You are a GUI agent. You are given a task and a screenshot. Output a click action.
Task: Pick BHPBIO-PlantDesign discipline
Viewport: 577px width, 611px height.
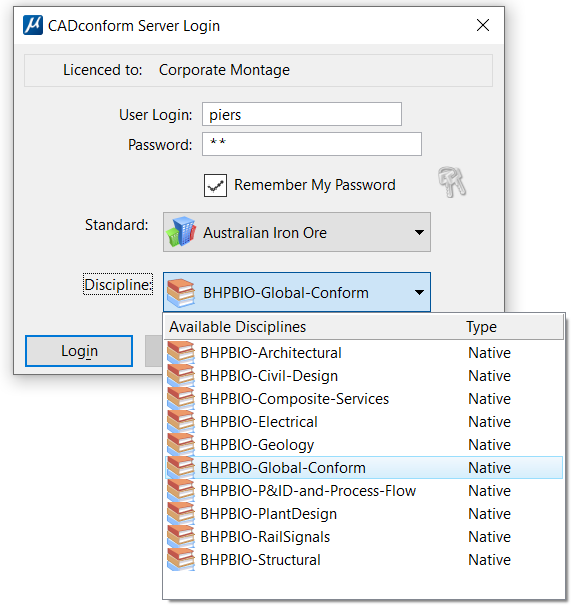[x=364, y=514]
